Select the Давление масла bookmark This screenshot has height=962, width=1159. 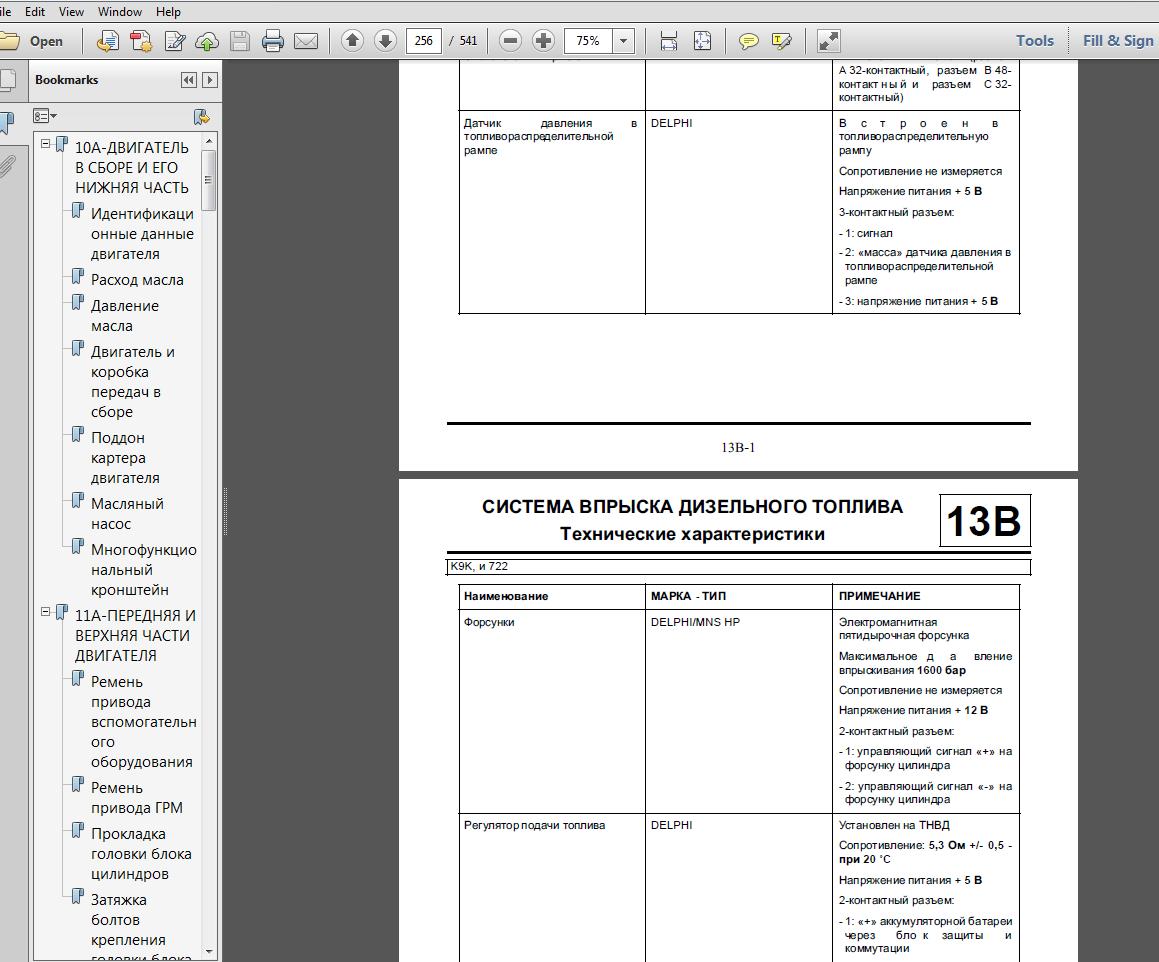pyautogui.click(x=124, y=316)
